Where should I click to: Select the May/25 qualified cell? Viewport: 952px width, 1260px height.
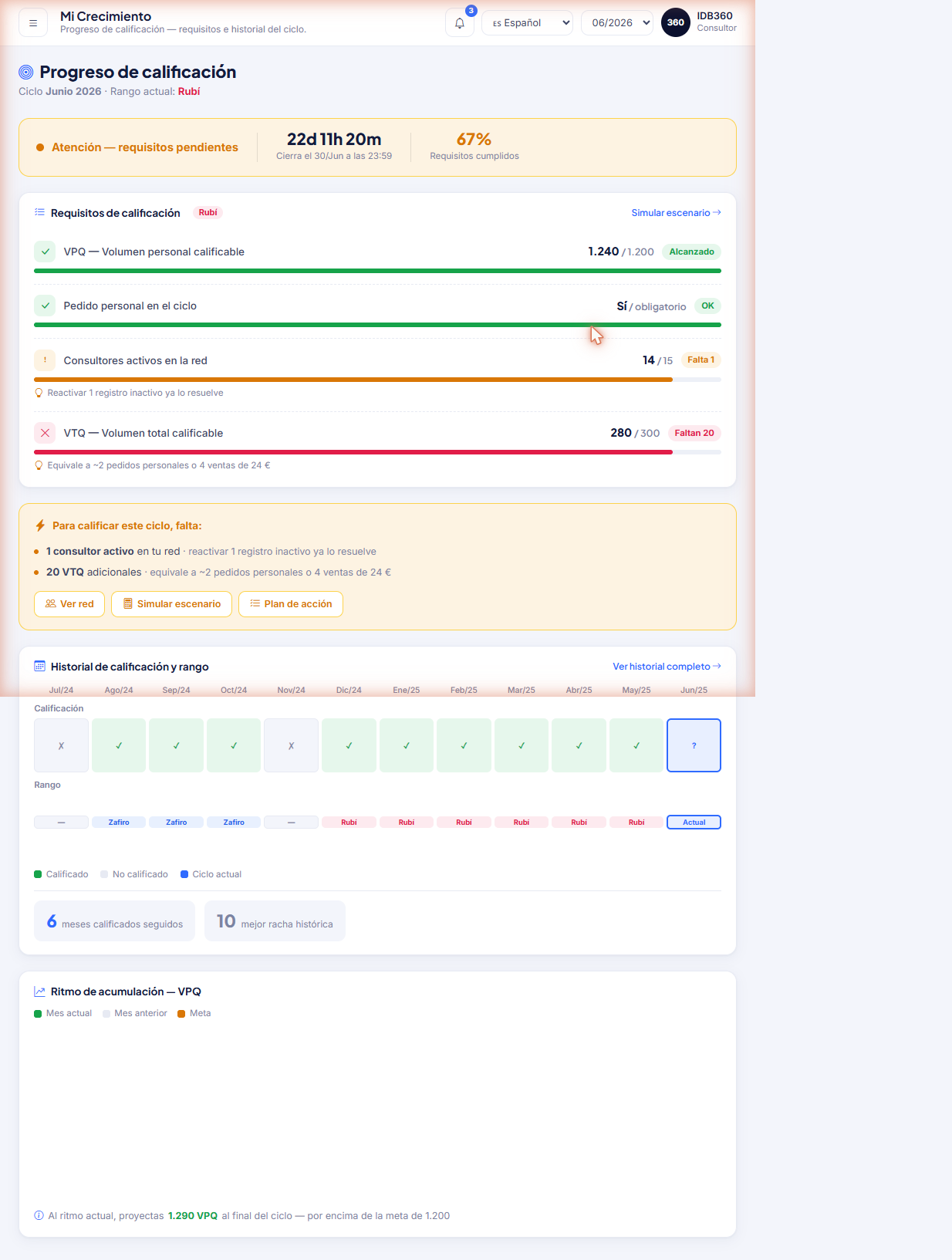636,745
